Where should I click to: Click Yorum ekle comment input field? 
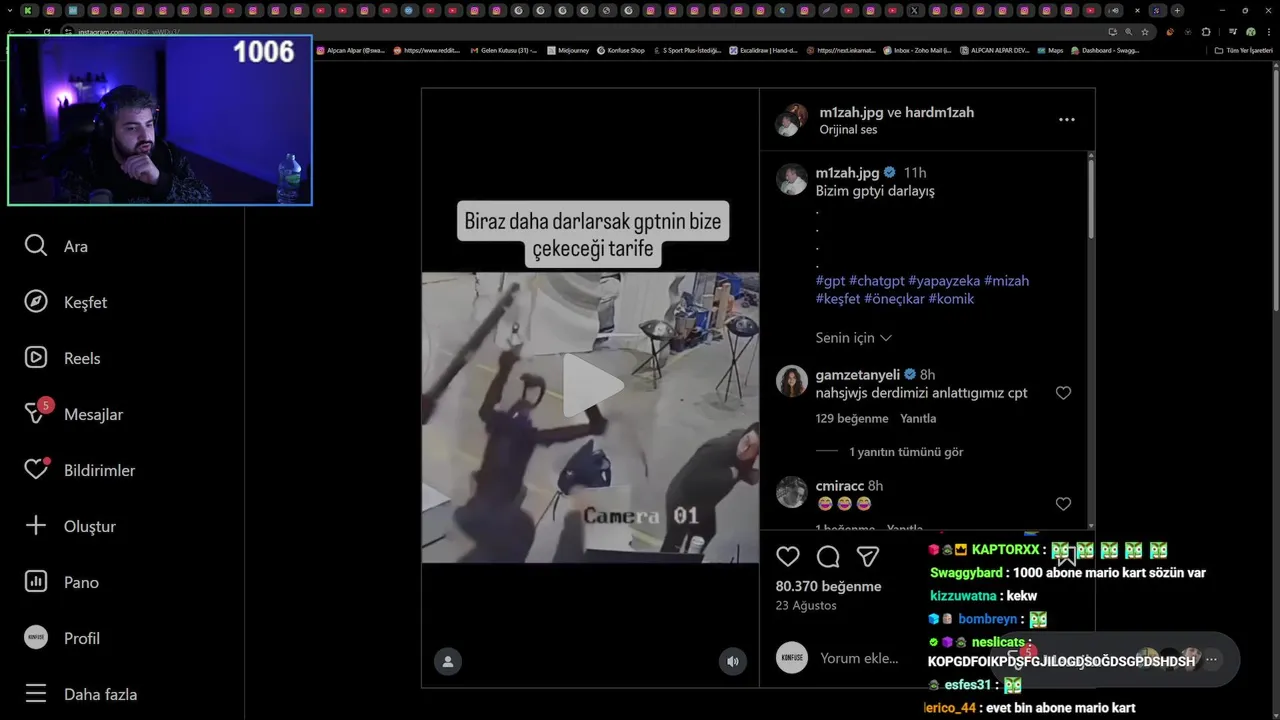860,658
